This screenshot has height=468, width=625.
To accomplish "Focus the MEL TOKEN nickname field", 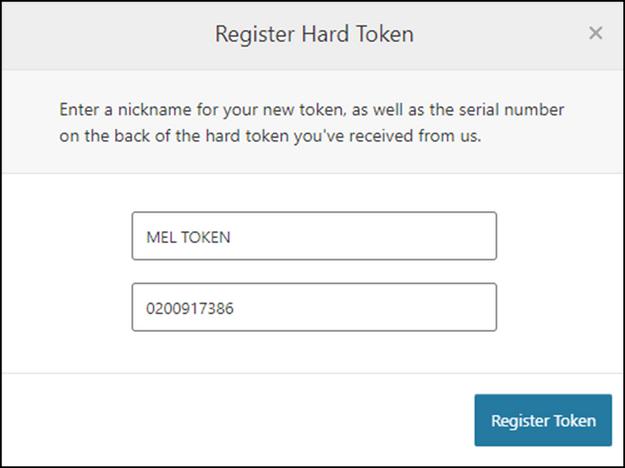I will 314,236.
